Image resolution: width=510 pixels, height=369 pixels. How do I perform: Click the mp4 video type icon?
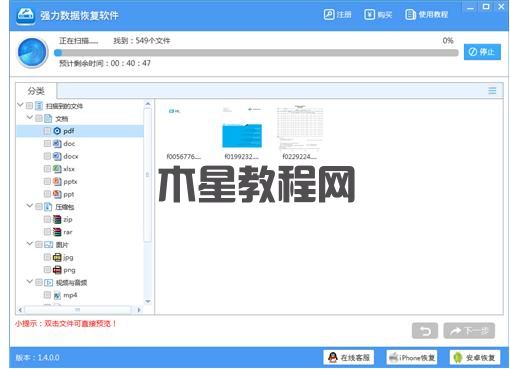coord(57,295)
